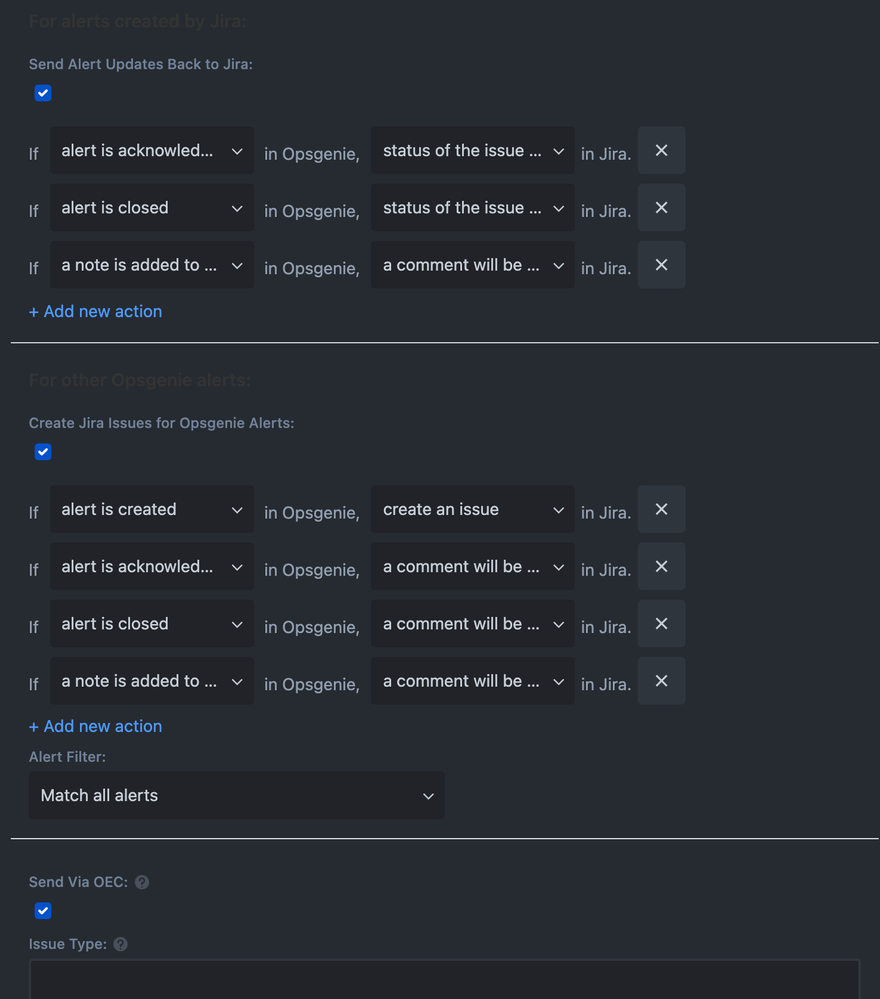Open 'alert is closed' dropdown under Create Jira Issues
The width and height of the screenshot is (880, 999).
[152, 624]
